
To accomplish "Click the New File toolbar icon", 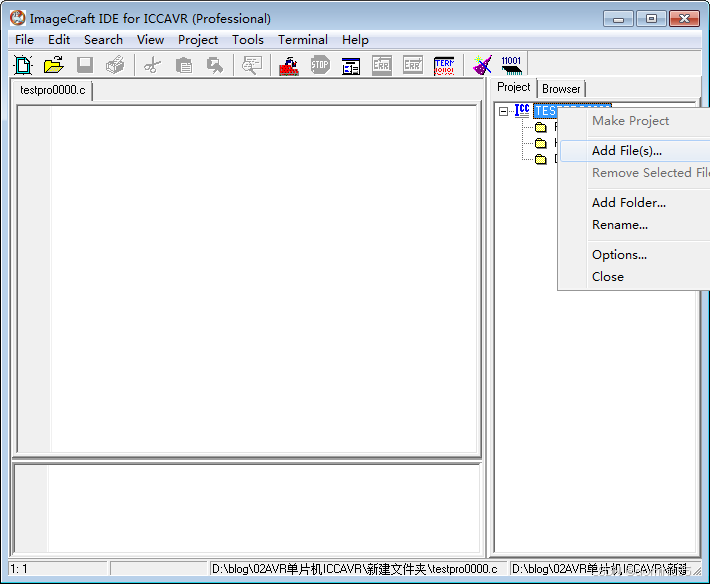I will tap(23, 65).
